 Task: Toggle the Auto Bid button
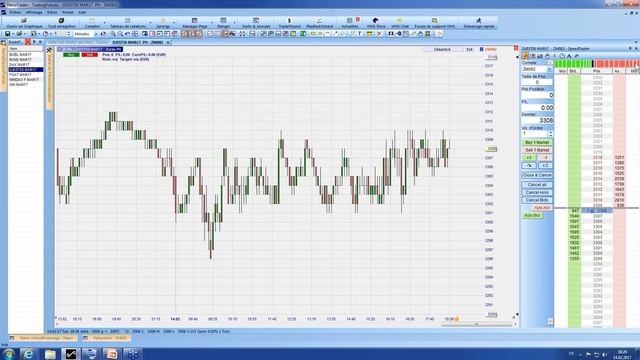pos(532,216)
